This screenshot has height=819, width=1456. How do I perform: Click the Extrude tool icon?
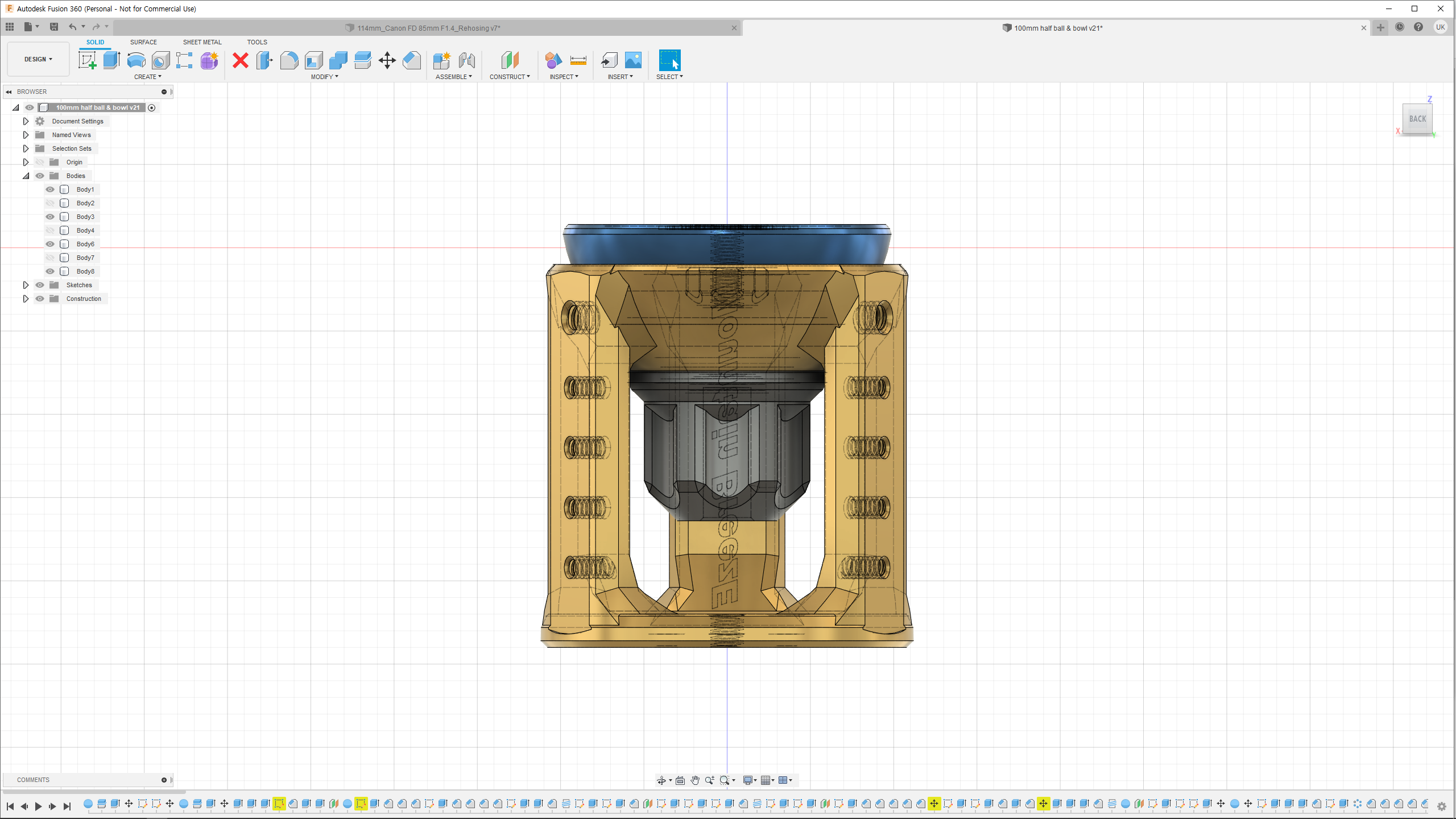coord(111,60)
